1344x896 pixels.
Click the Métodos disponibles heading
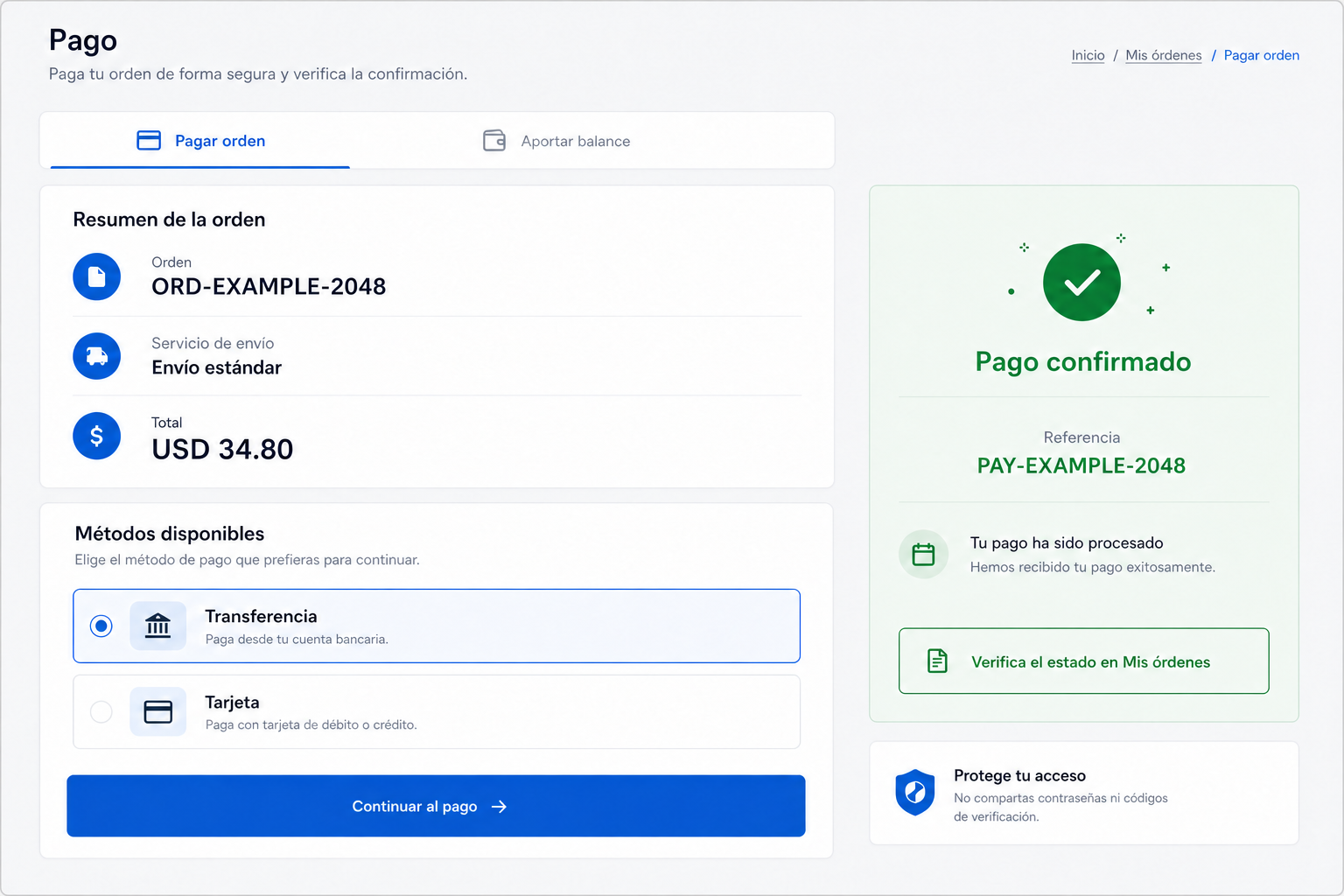(x=170, y=534)
